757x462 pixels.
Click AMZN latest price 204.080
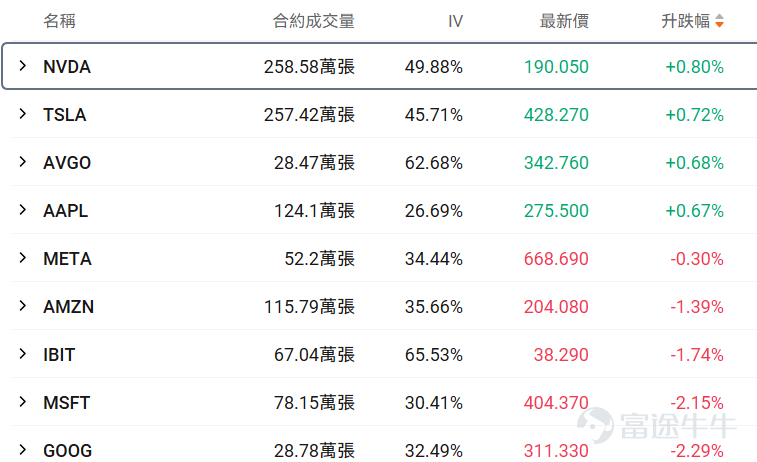[556, 307]
